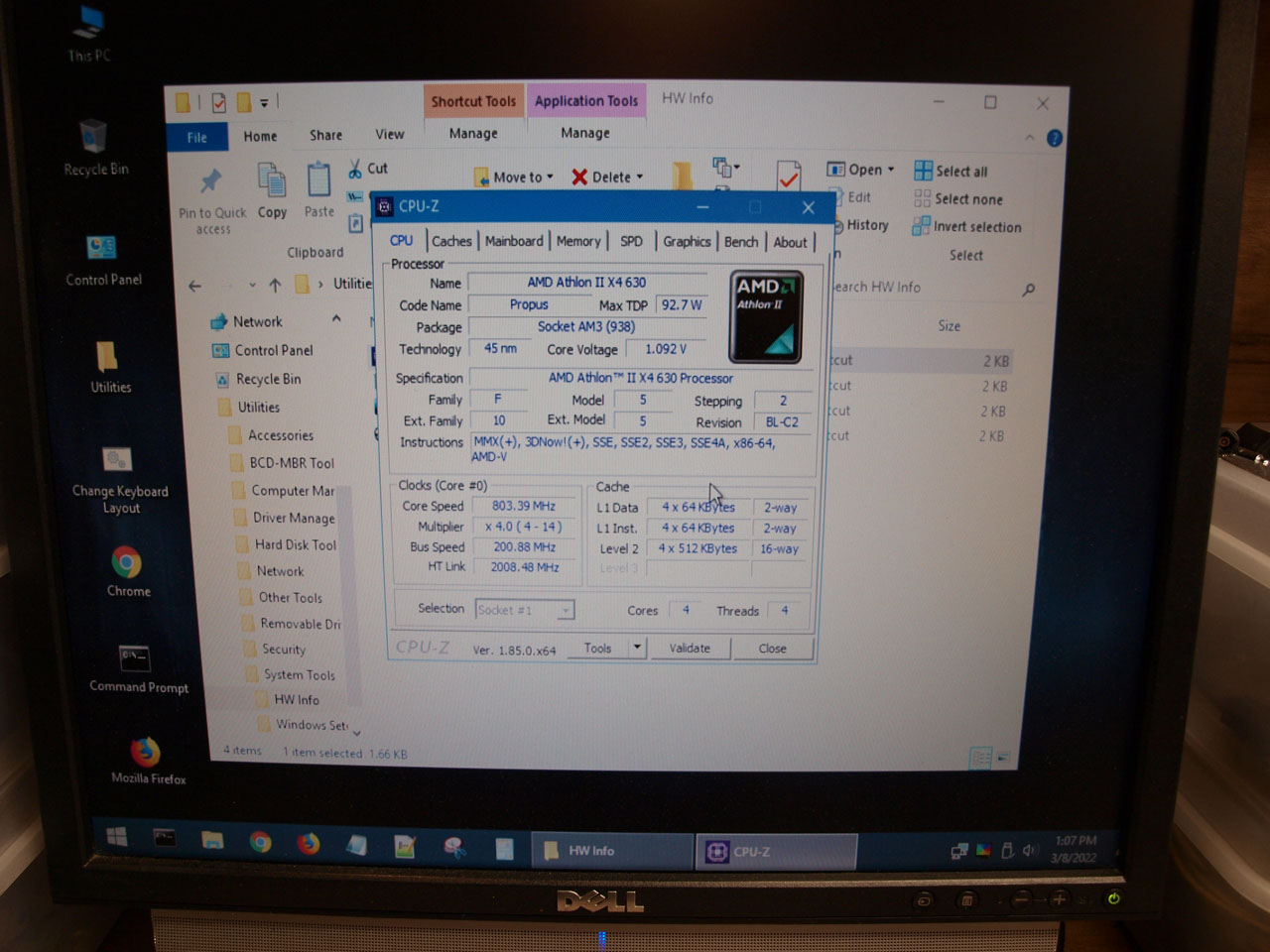Image resolution: width=1270 pixels, height=952 pixels.
Task: Open the Recycle Bin desktop icon
Action: point(95,147)
